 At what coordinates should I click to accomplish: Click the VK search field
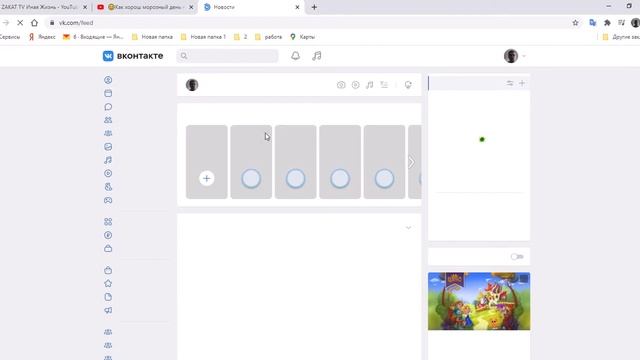tap(227, 56)
